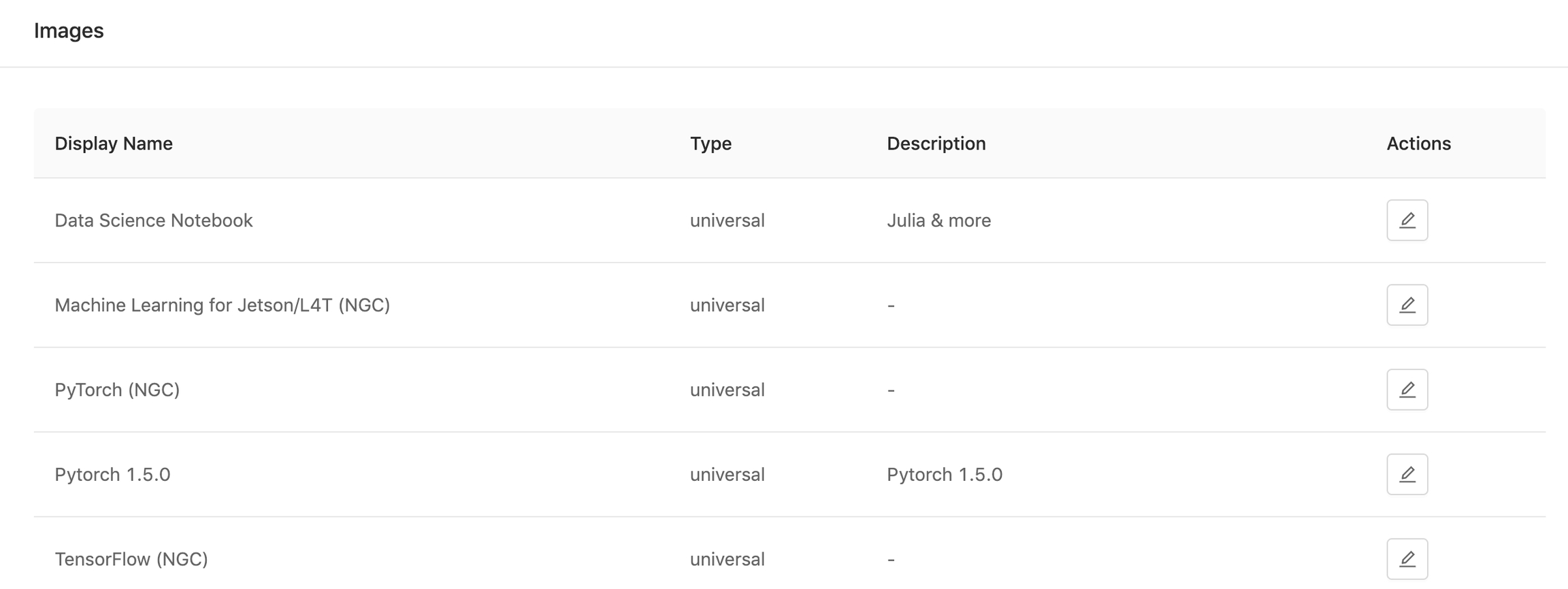Image resolution: width=1568 pixels, height=589 pixels.
Task: Click the Display Name column header
Action: click(114, 144)
